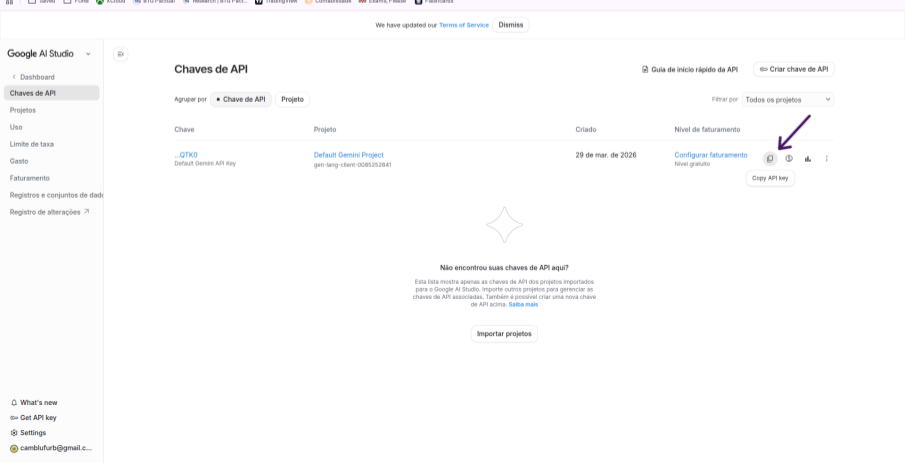Click the billing dollar icon in key row

point(789,158)
